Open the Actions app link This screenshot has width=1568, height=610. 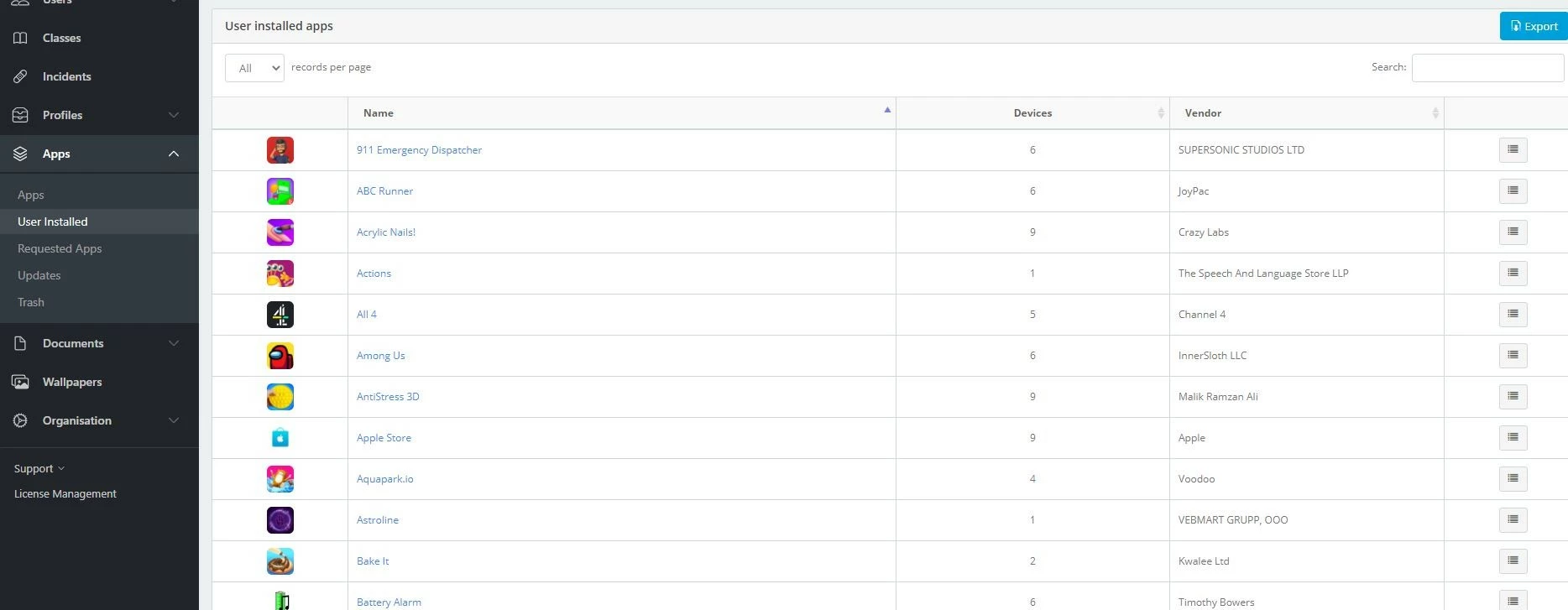(374, 274)
